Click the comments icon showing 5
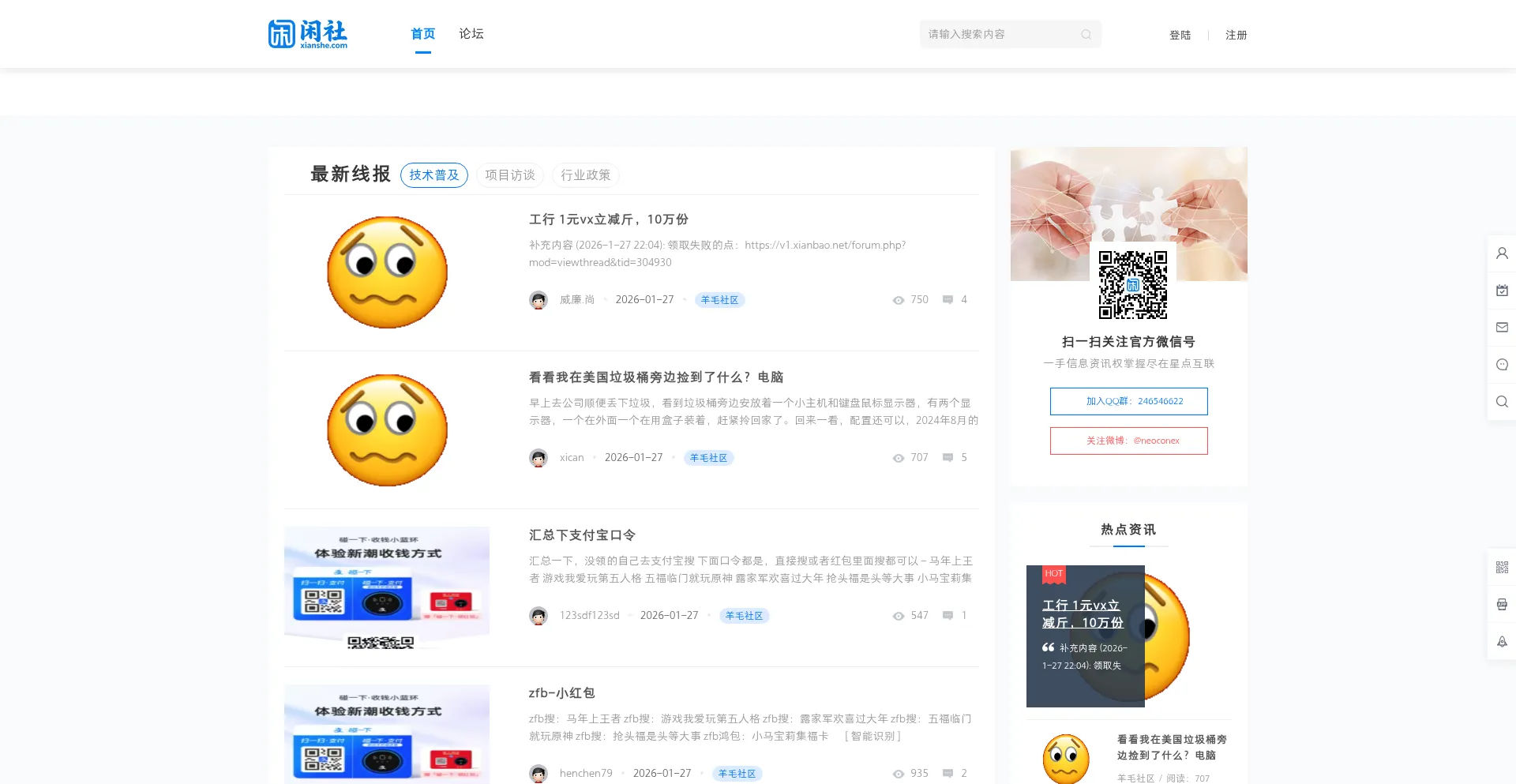Screen dimensions: 1516x784 click(947, 458)
